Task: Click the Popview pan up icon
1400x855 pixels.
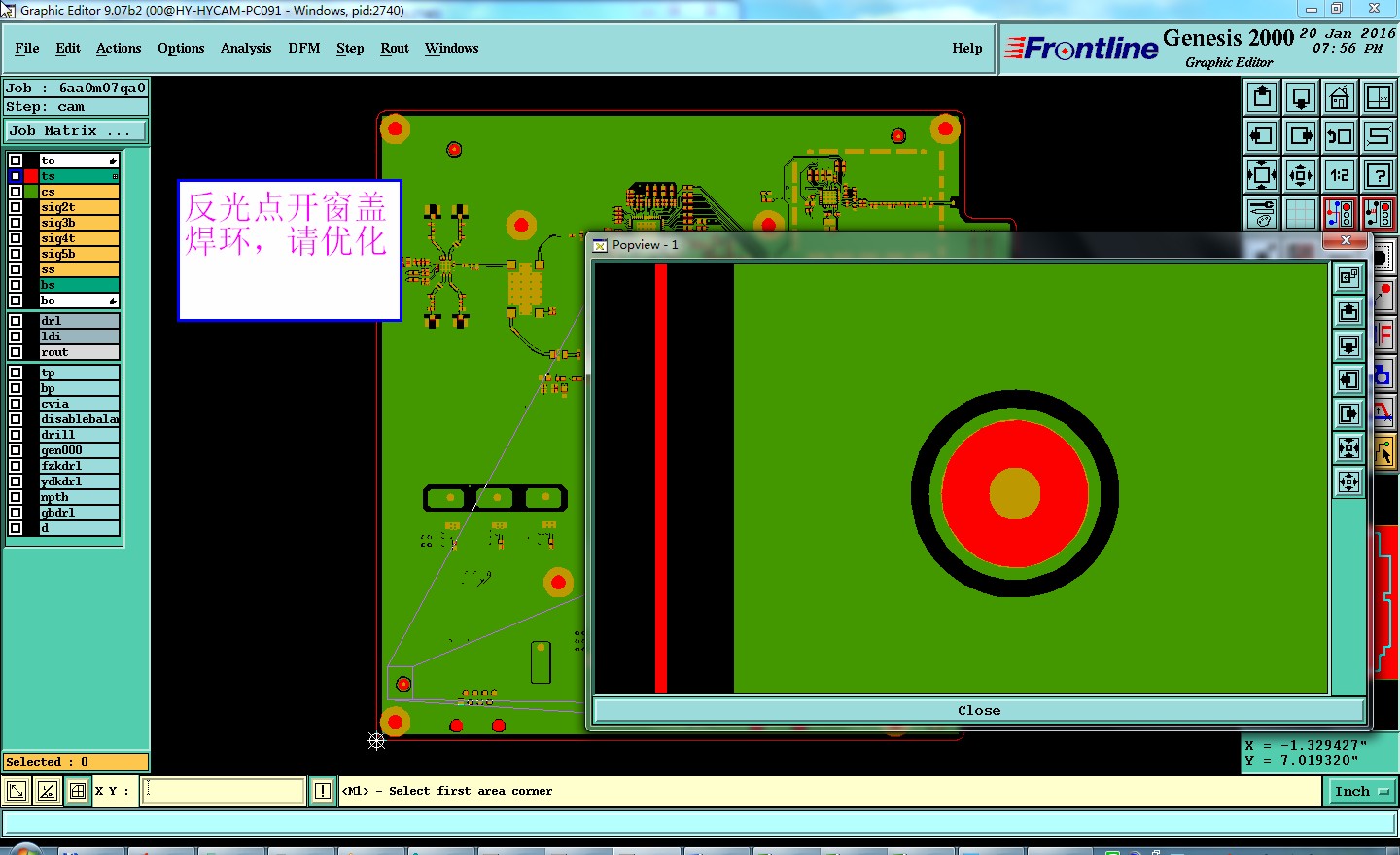Action: point(1348,312)
